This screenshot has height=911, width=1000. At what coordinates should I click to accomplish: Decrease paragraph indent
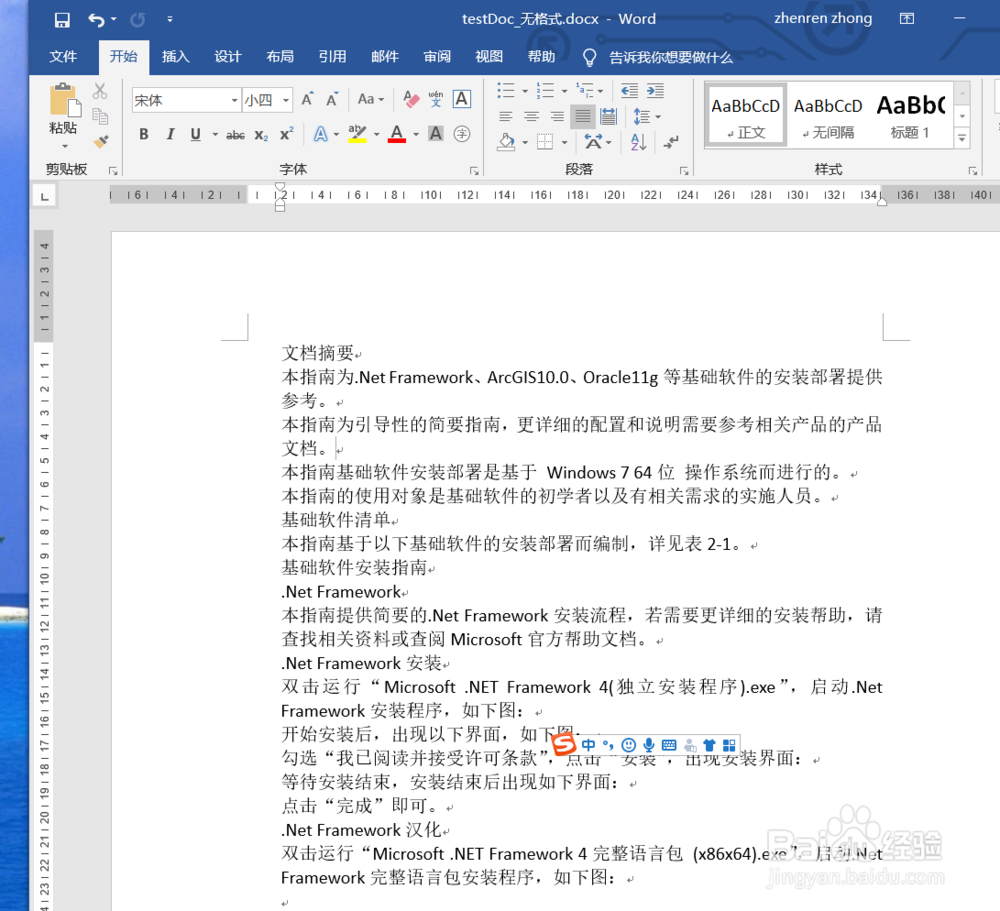629,91
